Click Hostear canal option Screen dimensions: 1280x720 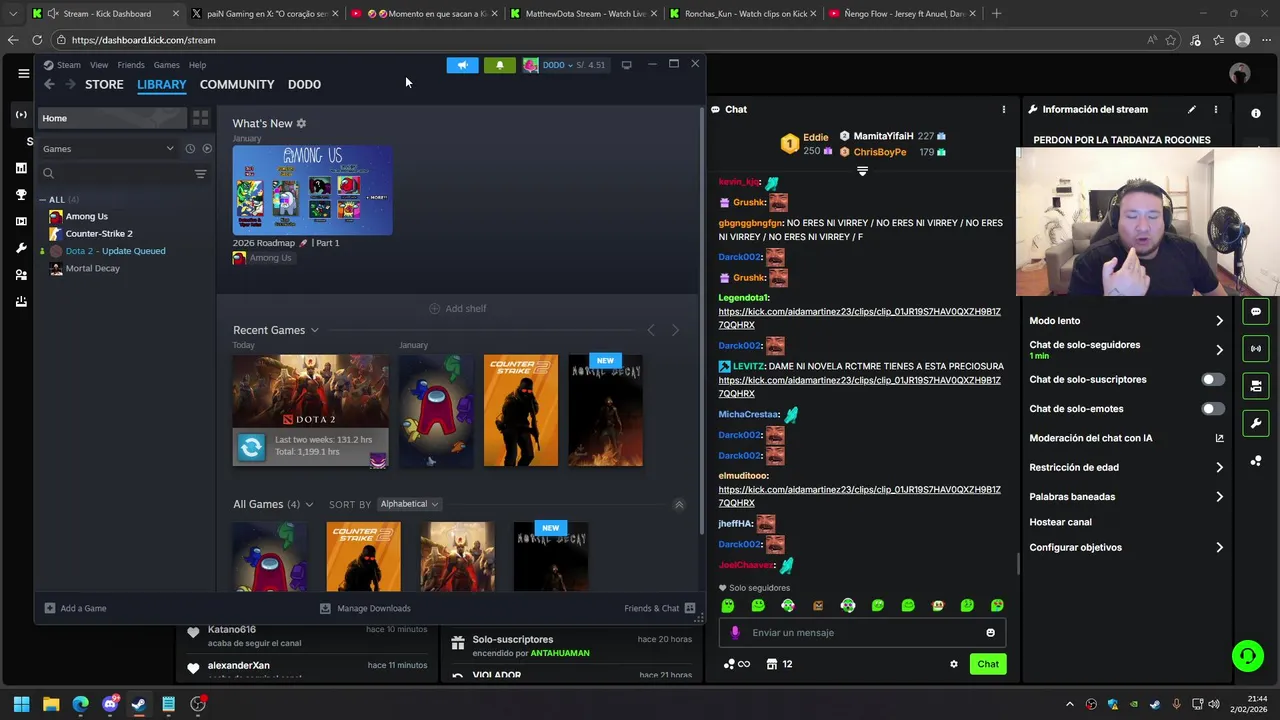click(1061, 522)
